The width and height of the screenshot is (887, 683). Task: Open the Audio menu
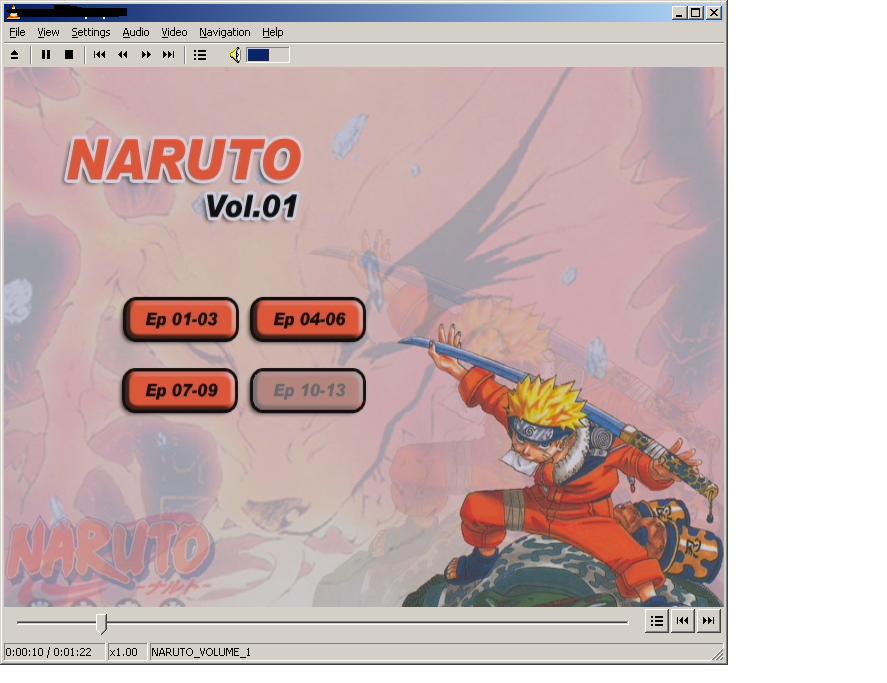[x=136, y=32]
